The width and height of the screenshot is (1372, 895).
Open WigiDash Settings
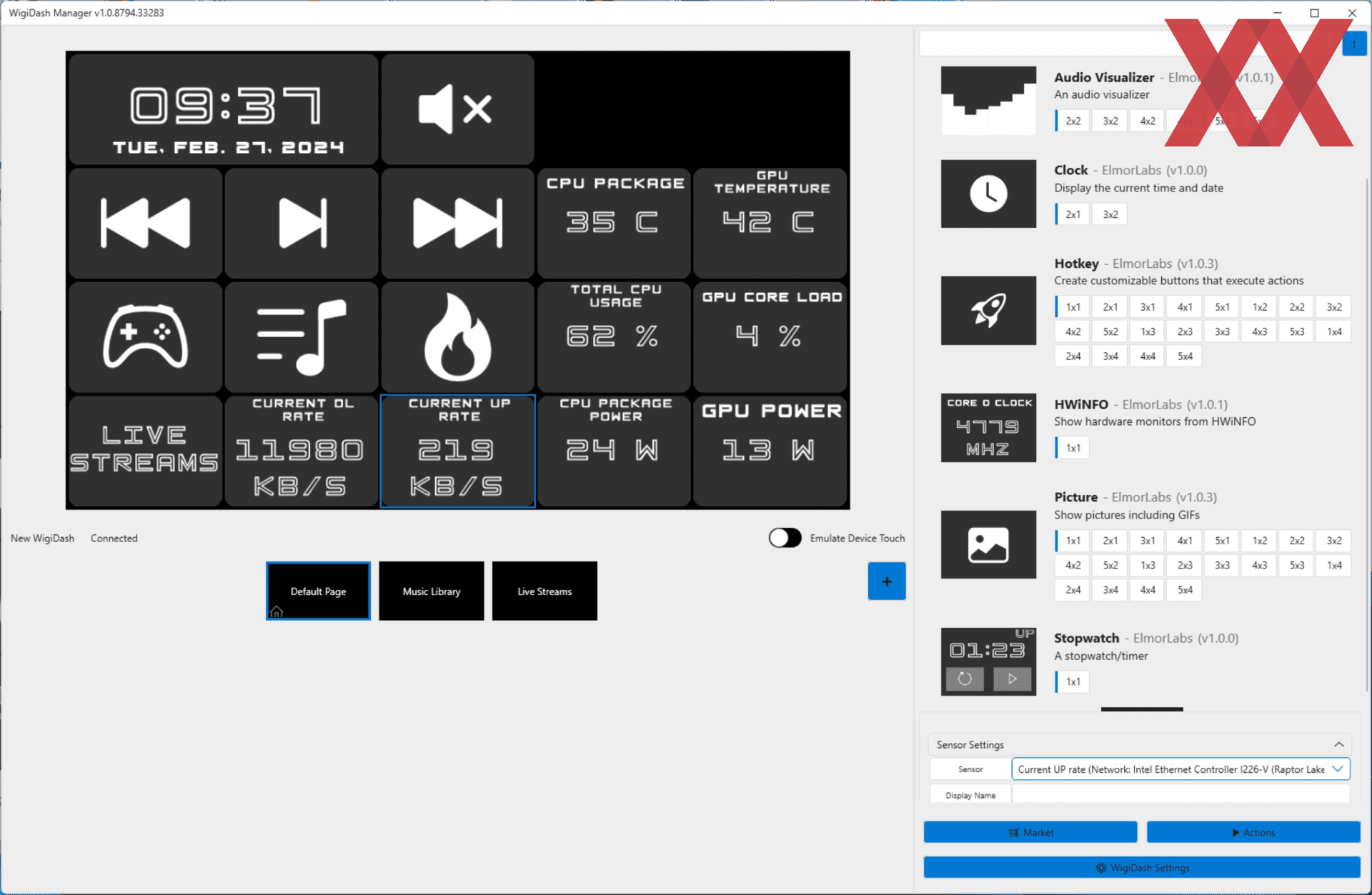(1142, 867)
